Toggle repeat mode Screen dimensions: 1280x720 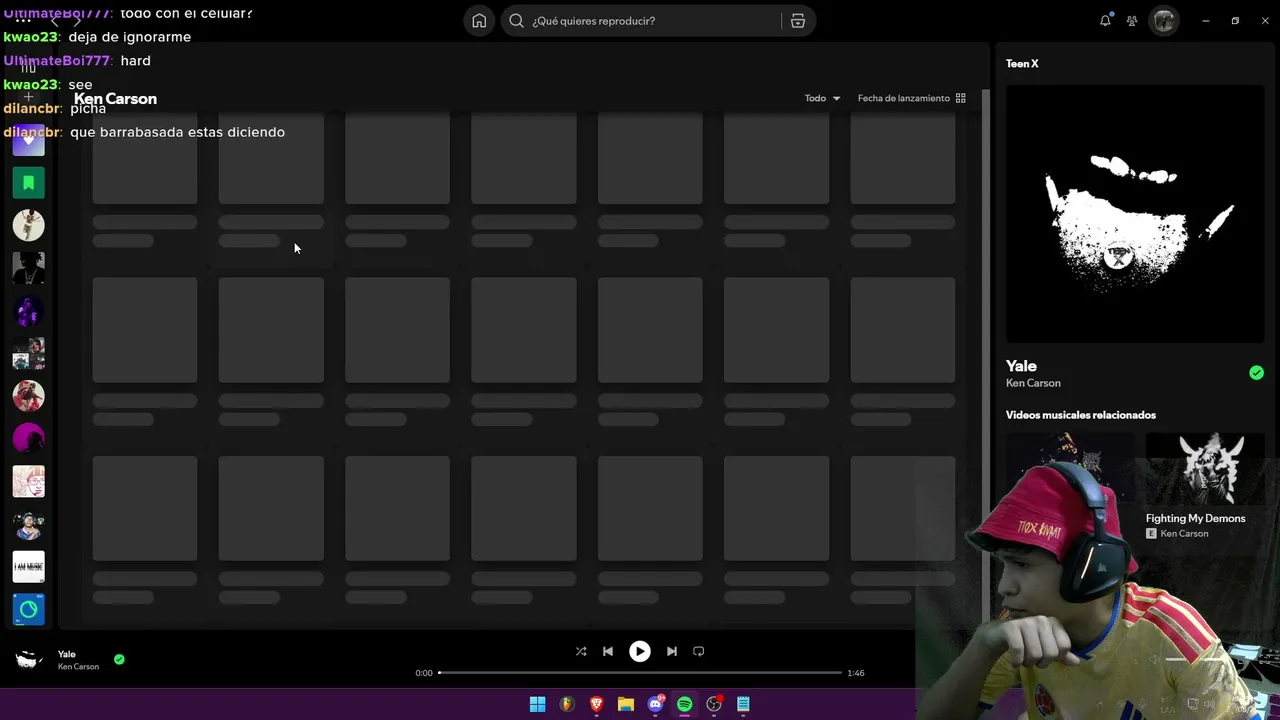pyautogui.click(x=699, y=651)
